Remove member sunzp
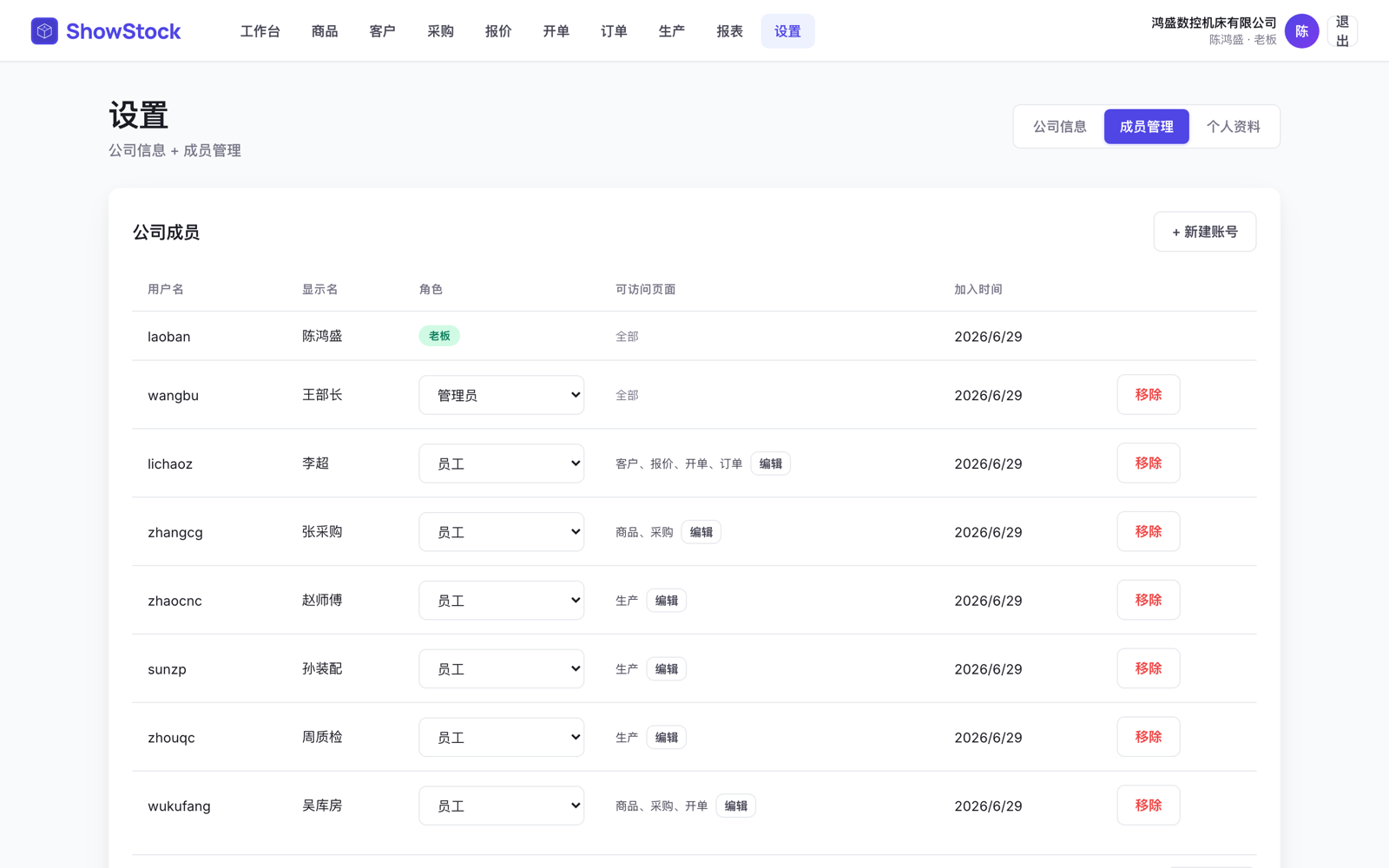Image resolution: width=1389 pixels, height=868 pixels. coord(1148,669)
